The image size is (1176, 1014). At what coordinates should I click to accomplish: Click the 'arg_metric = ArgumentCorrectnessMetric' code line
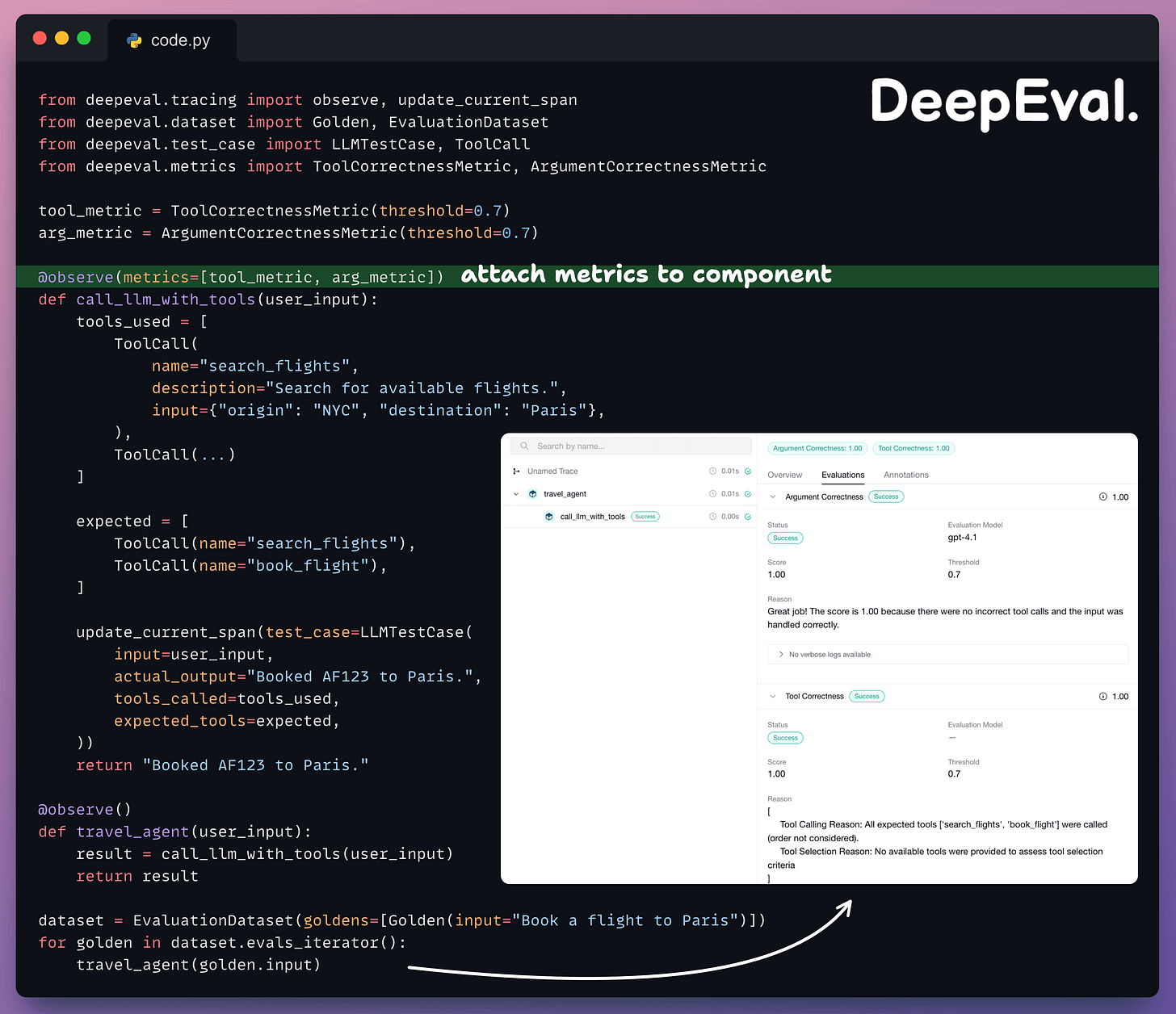[288, 233]
